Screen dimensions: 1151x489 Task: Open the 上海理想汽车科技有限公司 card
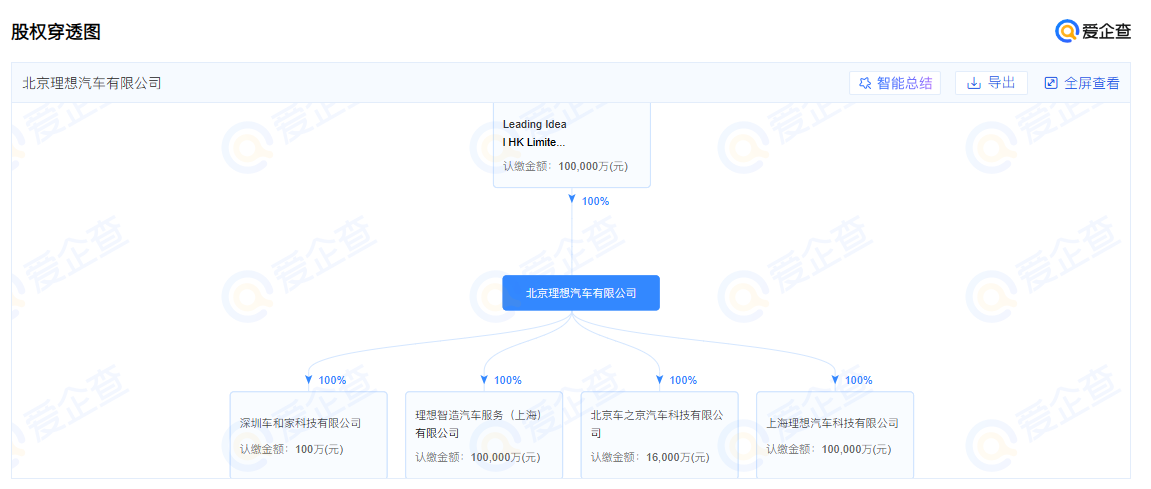pos(835,435)
